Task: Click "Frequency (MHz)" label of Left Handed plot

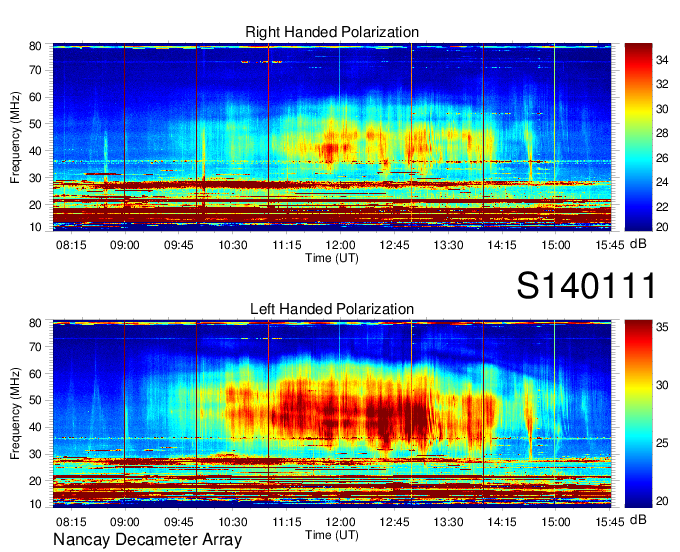Action: click(15, 414)
